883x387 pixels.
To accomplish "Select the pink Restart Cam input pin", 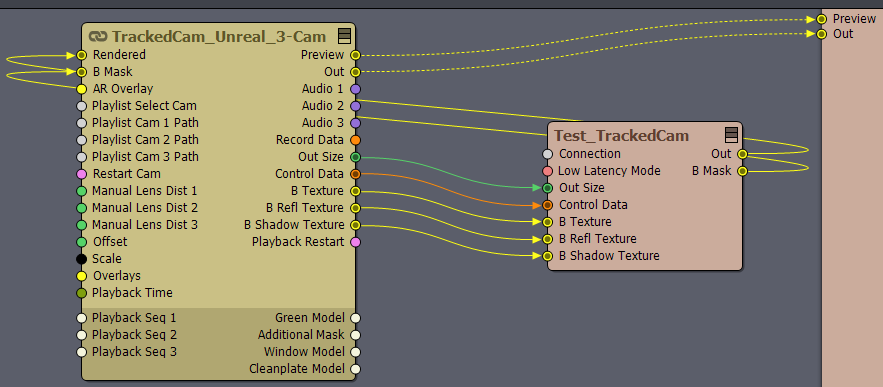I will 82,174.
